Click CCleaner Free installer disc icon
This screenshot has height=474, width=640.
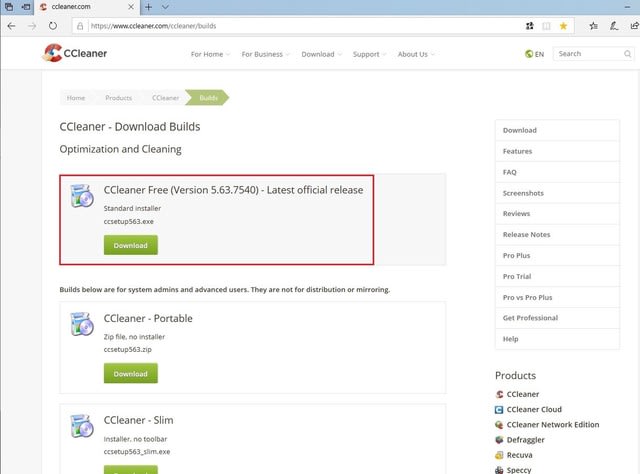coord(82,196)
